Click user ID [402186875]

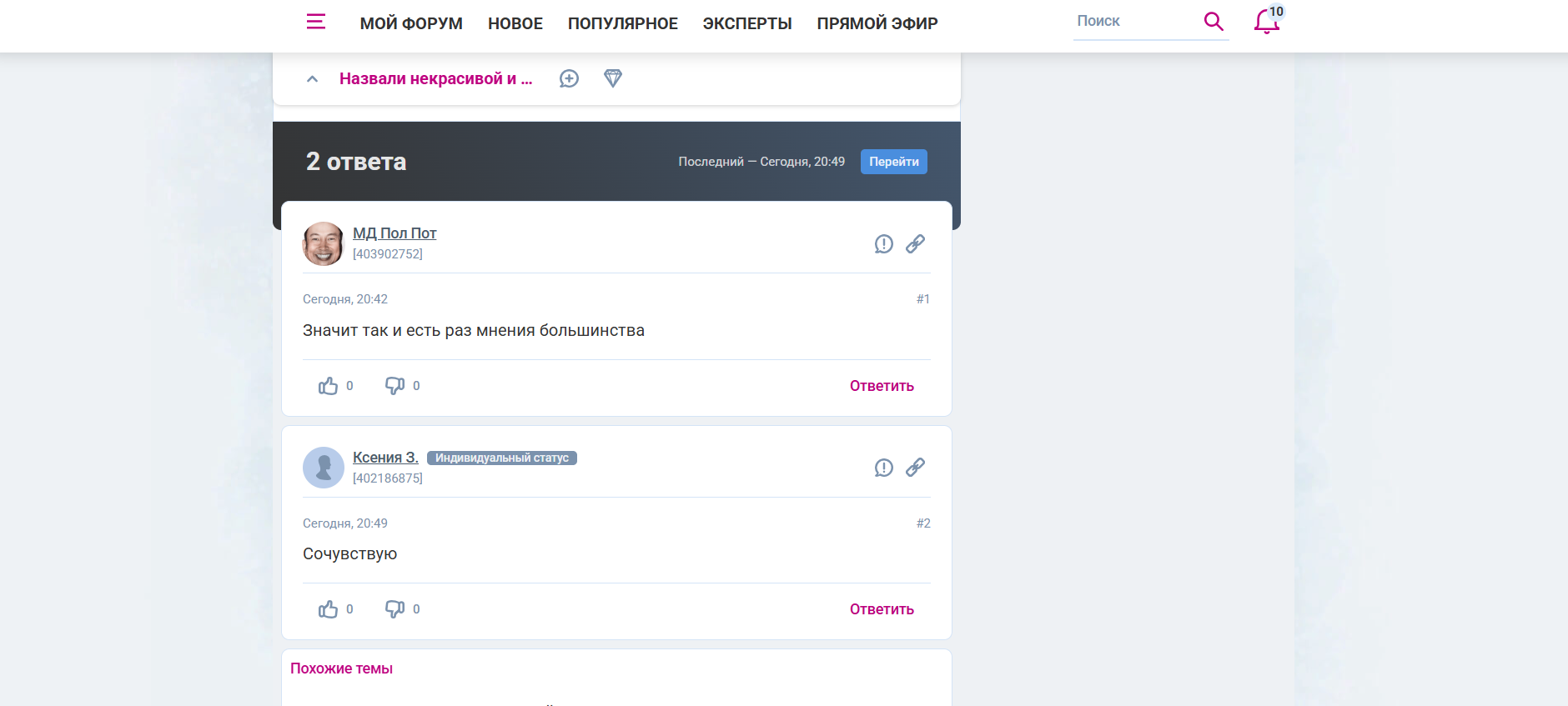click(388, 478)
